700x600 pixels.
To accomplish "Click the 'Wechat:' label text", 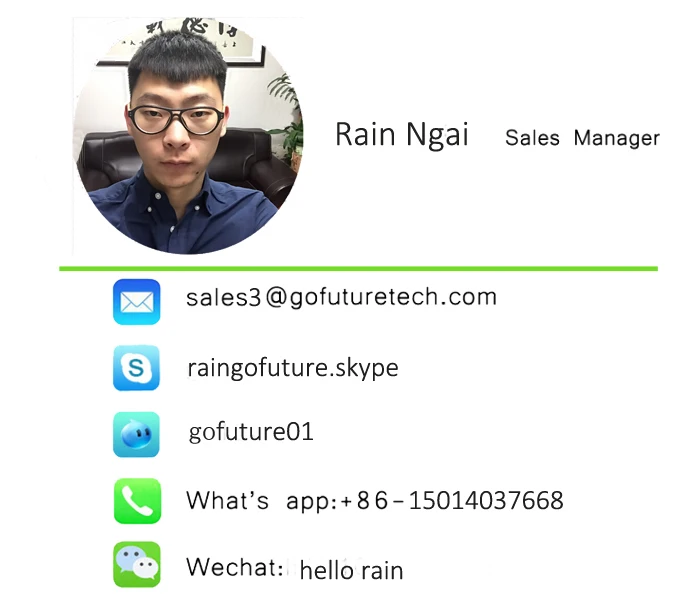I will click(x=234, y=567).
